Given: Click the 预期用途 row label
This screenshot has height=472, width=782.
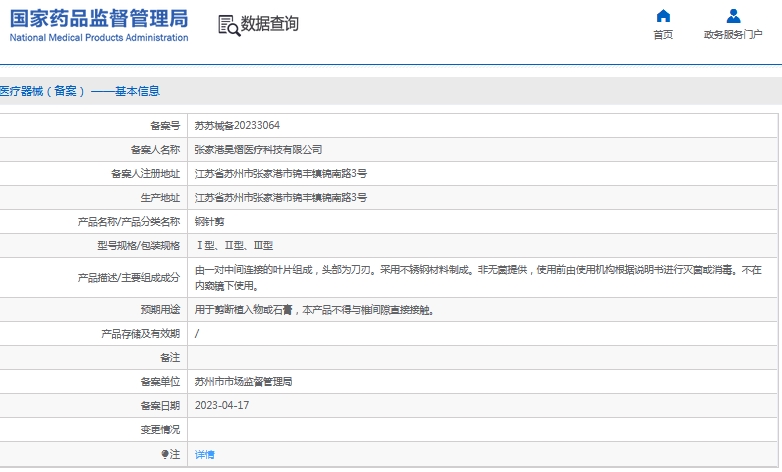Looking at the screenshot, I should point(160,310).
